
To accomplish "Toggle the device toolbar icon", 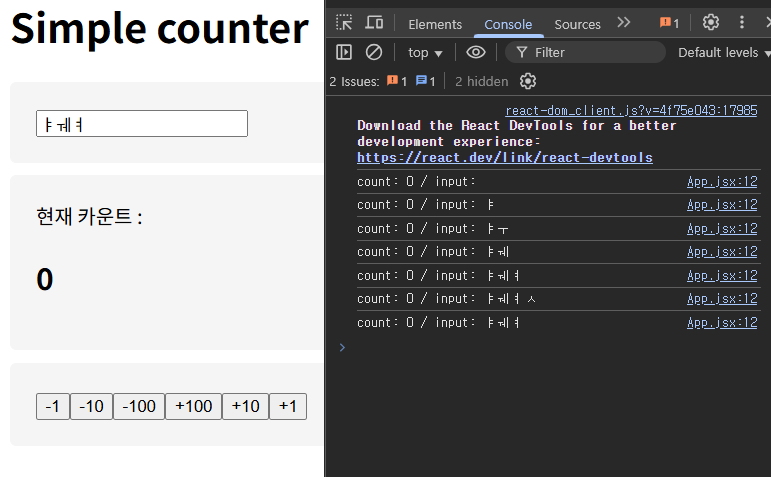I will pyautogui.click(x=374, y=23).
